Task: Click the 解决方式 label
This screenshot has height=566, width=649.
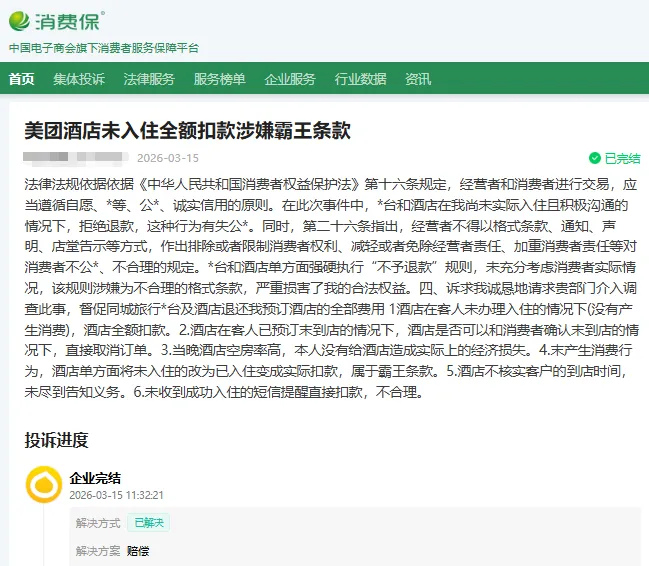Action: click(x=98, y=523)
